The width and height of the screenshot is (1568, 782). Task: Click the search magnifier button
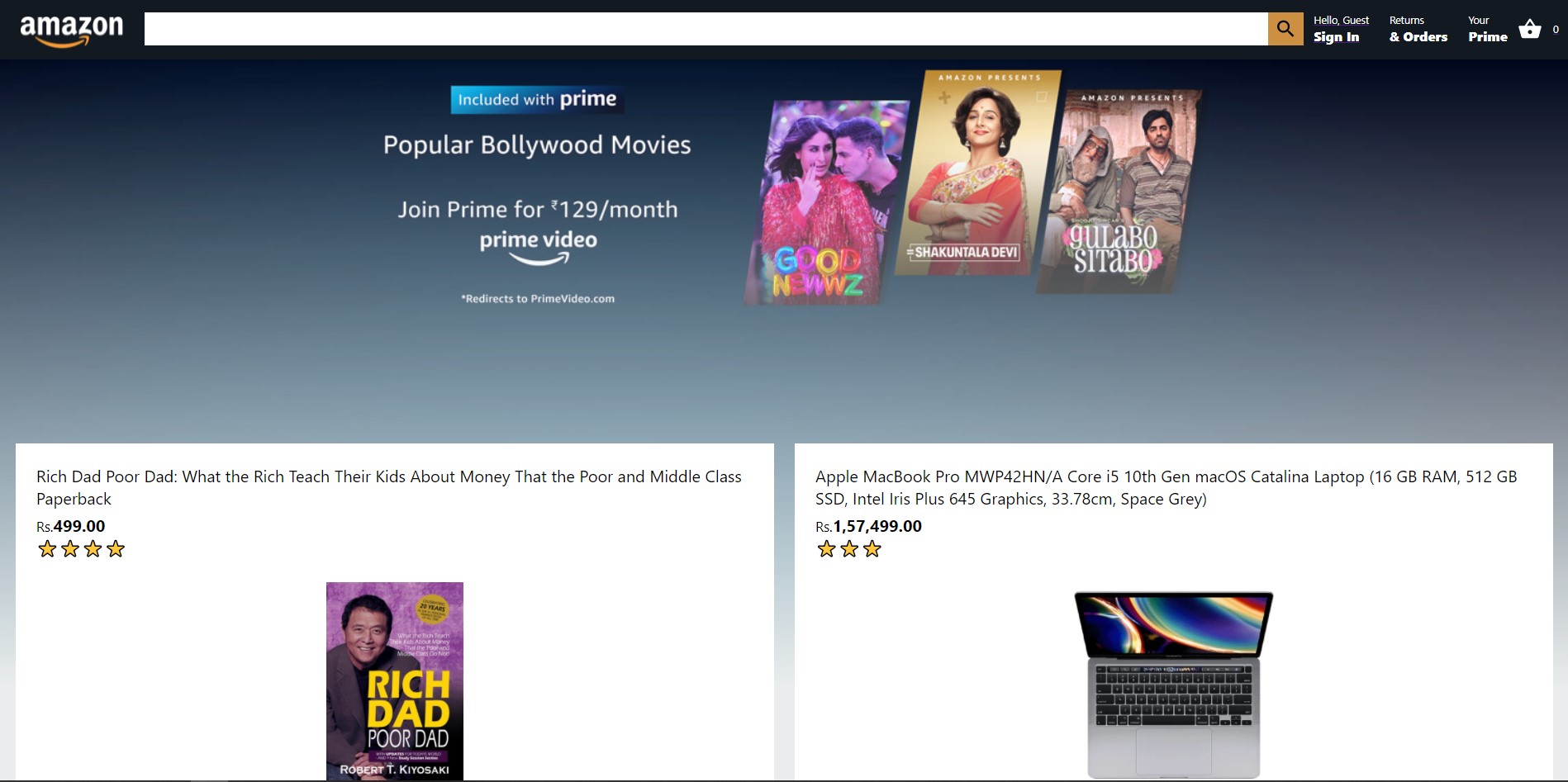(1285, 29)
